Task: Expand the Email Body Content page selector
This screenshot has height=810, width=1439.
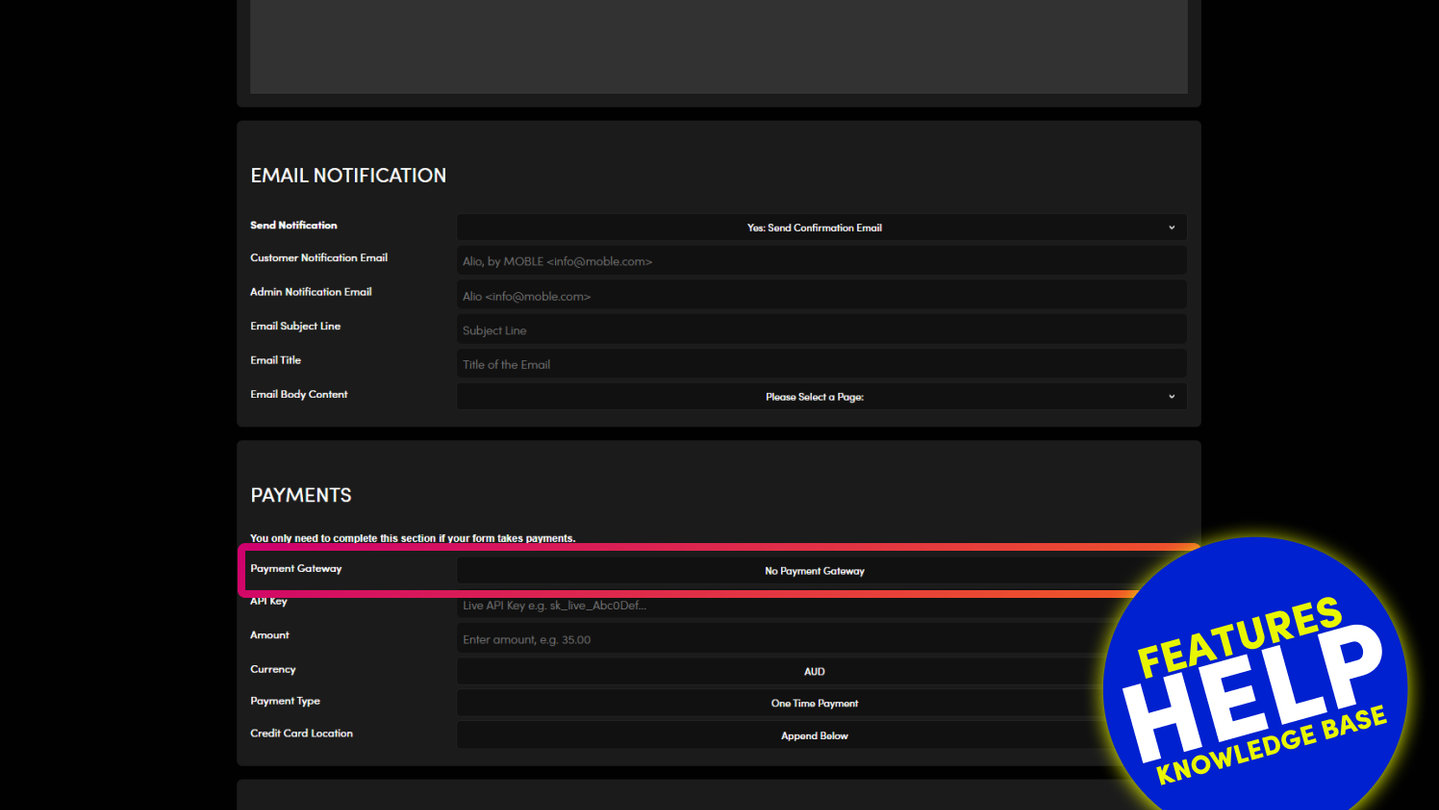Action: [x=813, y=397]
